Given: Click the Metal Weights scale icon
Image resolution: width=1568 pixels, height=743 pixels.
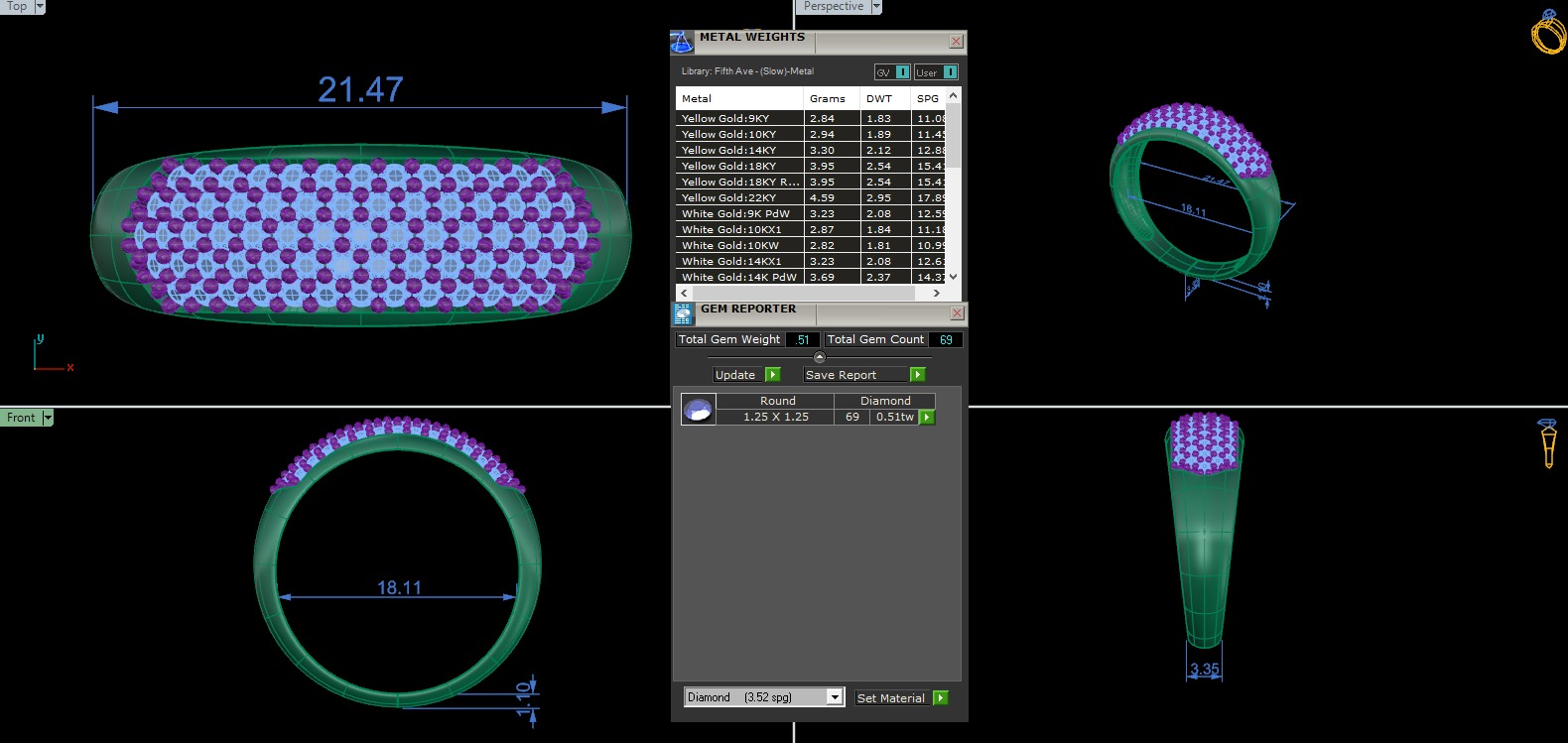Looking at the screenshot, I should click(682, 42).
